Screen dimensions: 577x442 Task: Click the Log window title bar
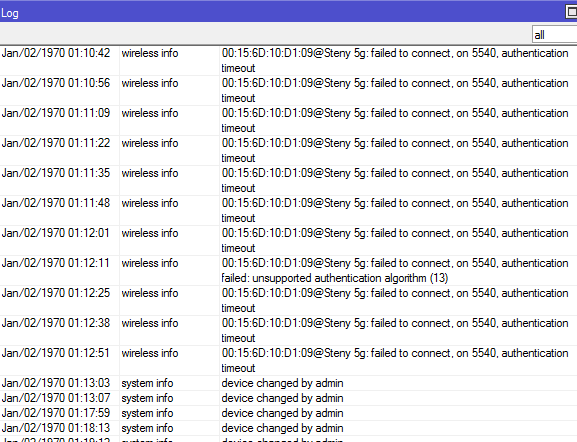pos(280,12)
